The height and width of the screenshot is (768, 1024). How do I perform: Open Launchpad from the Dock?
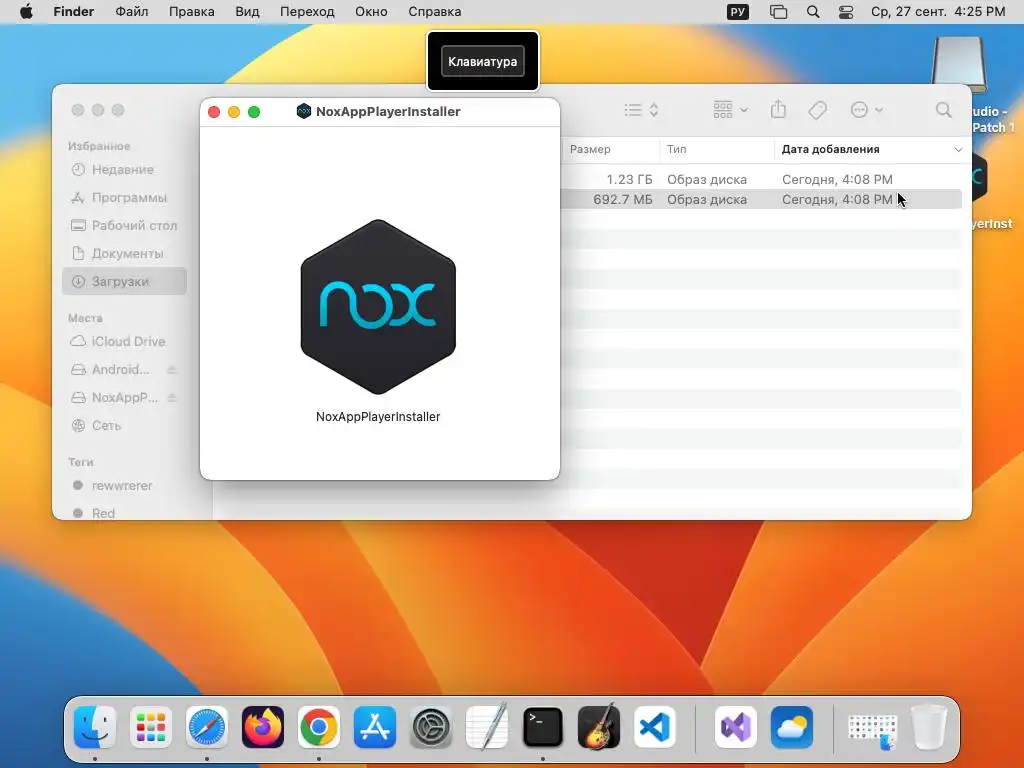point(151,727)
